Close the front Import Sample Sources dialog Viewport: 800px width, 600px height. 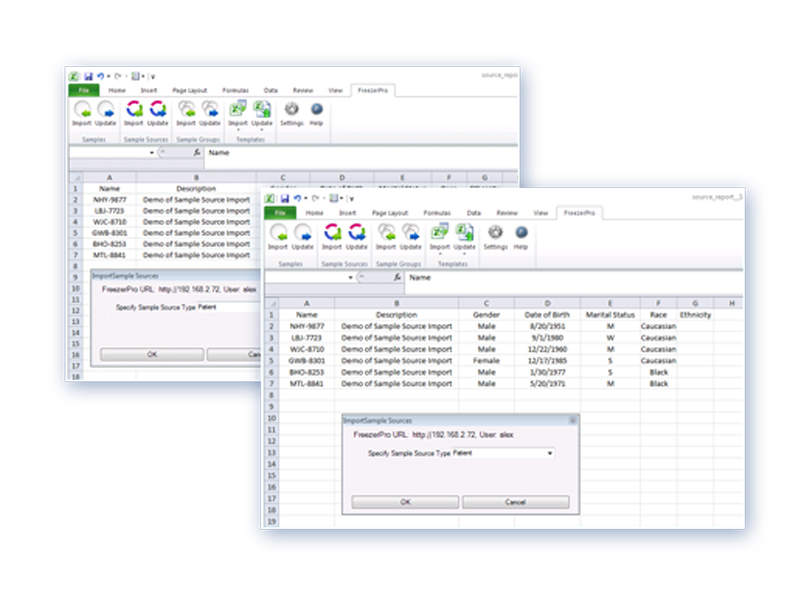573,420
